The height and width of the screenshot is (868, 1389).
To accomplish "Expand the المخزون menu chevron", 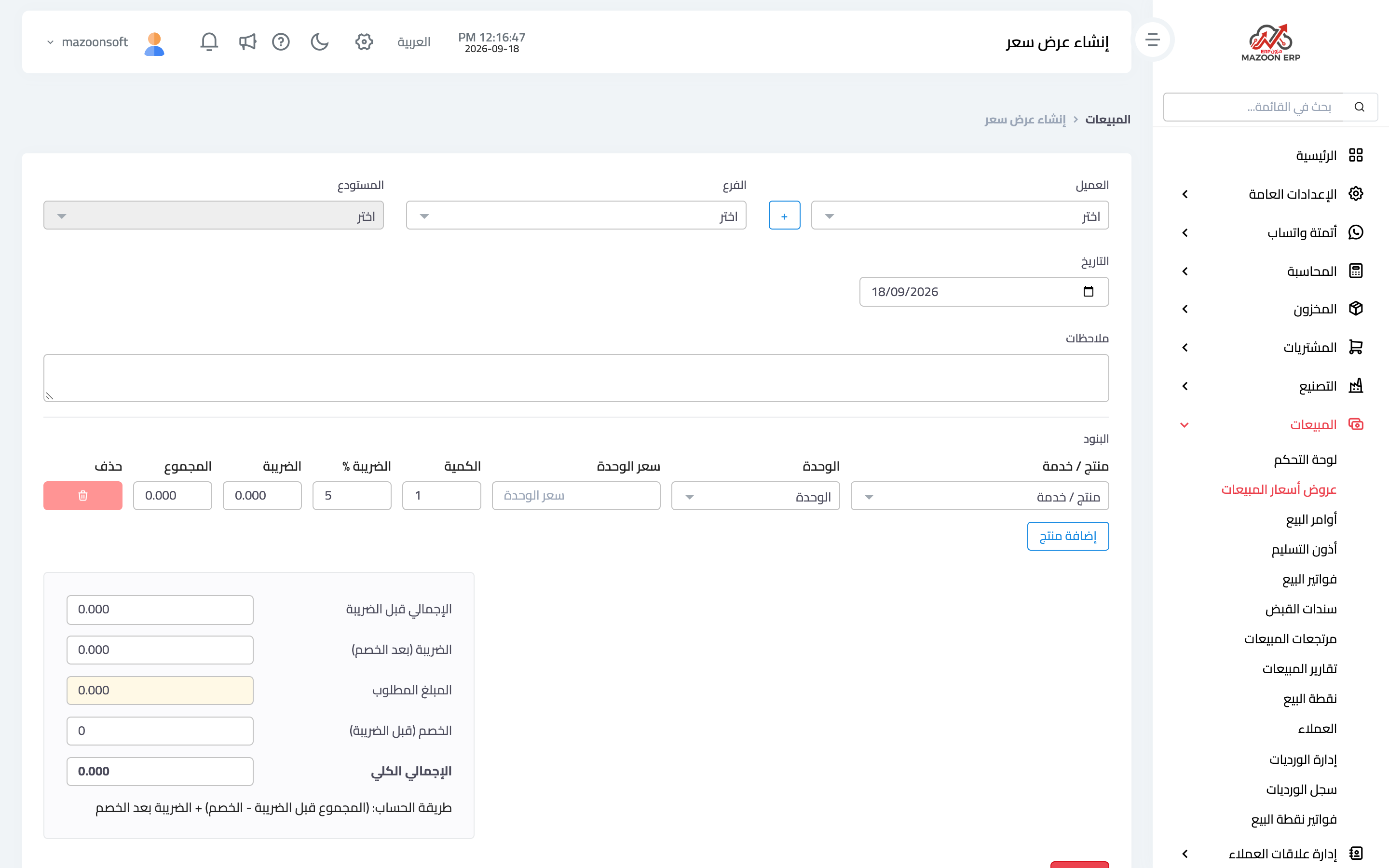I will [x=1185, y=309].
